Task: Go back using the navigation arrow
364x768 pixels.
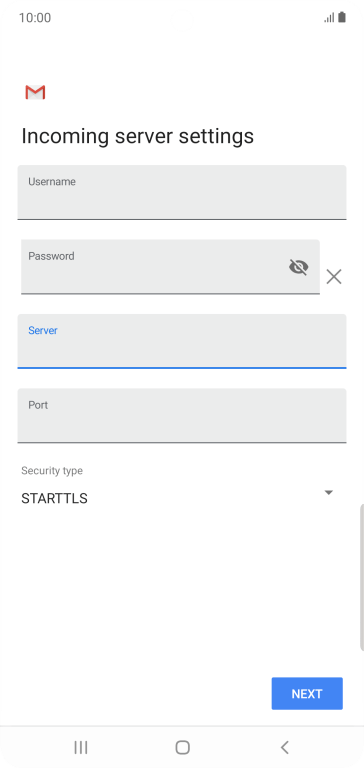Action: 284,747
